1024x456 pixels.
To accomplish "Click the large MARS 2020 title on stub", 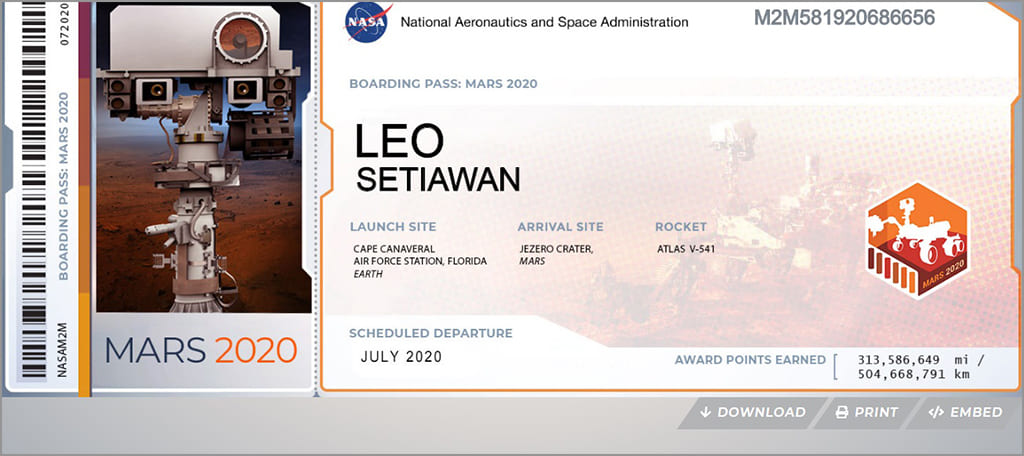I will click(201, 350).
